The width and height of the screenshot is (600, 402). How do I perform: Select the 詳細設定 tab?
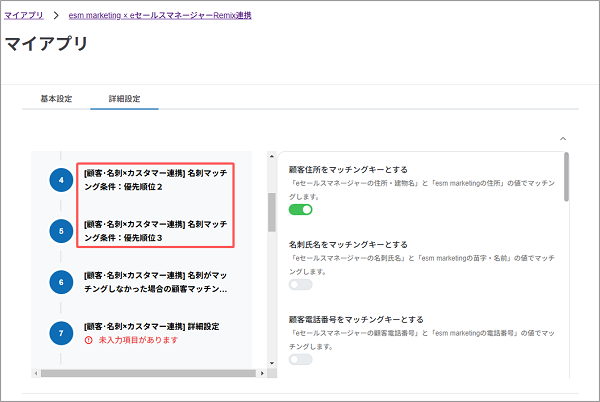[x=123, y=99]
